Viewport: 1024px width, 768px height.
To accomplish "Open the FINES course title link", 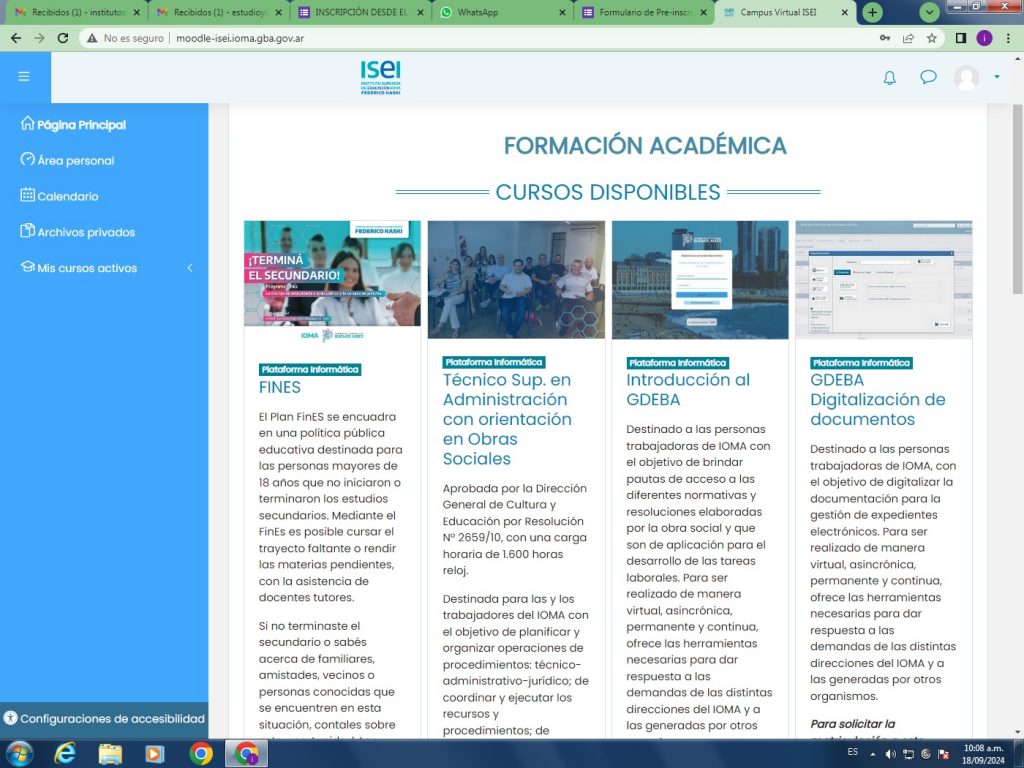I will pos(280,387).
